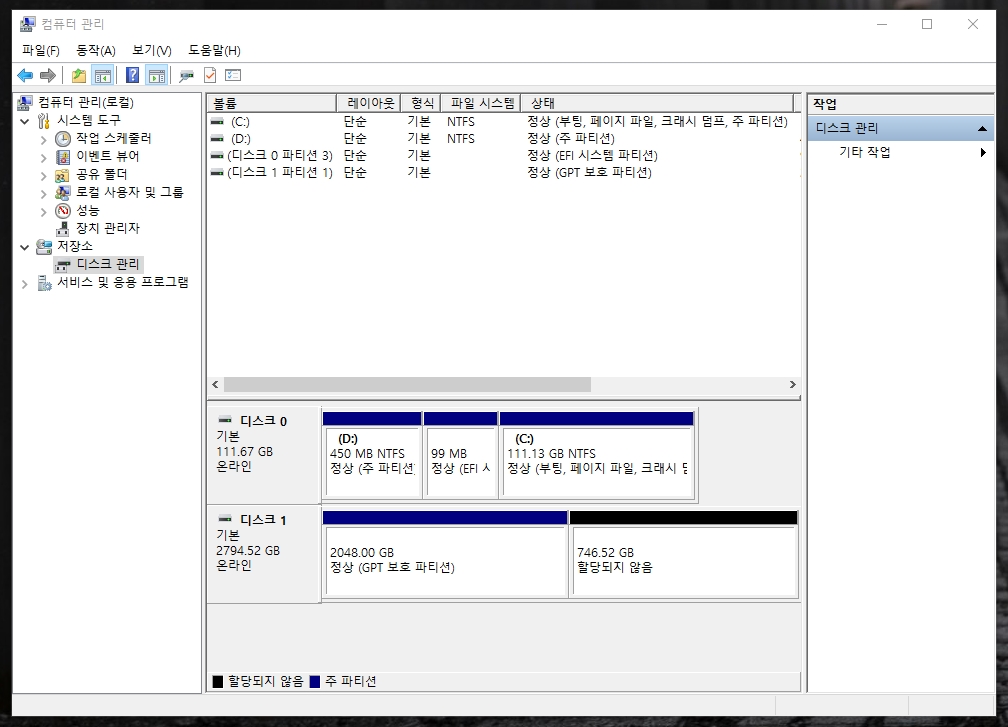This screenshot has height=727, width=1008.
Task: Expand the 로컬 사용자 및 그룹 node
Action: click(44, 193)
